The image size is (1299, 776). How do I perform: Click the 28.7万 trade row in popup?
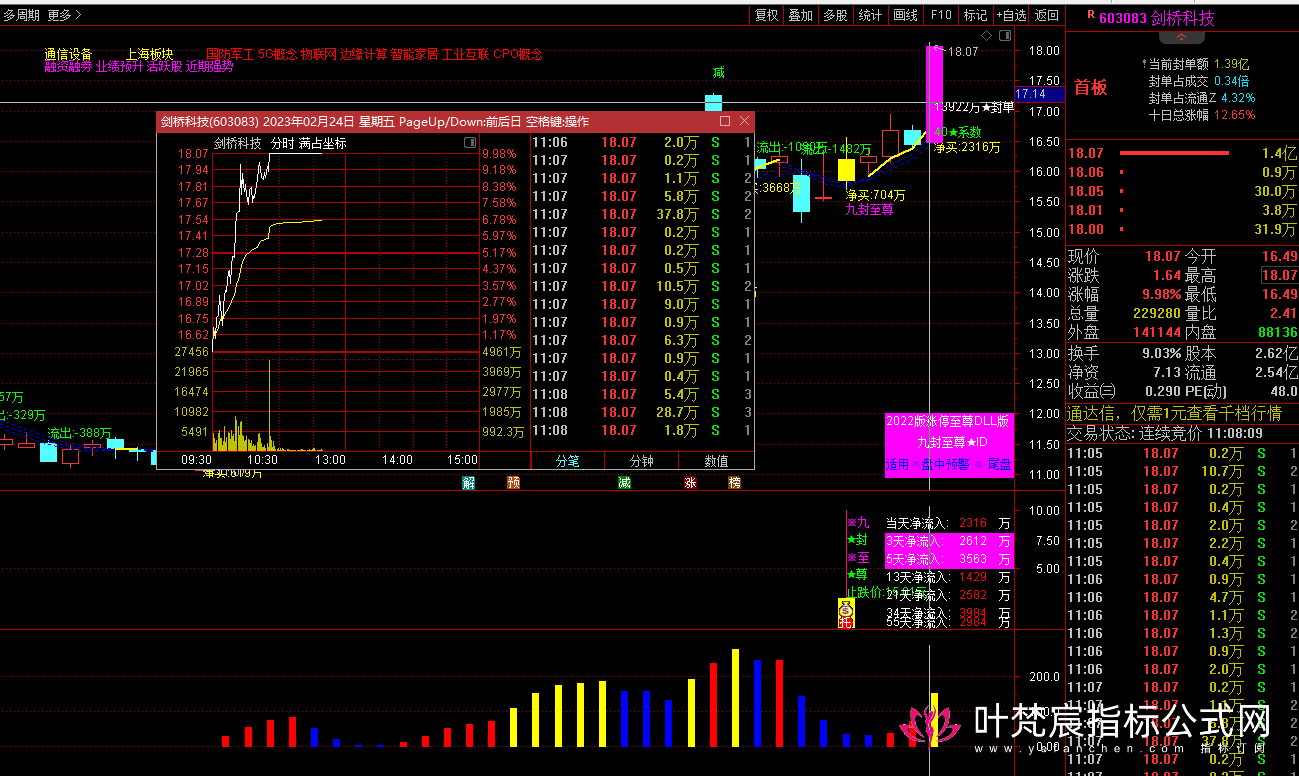coord(641,412)
